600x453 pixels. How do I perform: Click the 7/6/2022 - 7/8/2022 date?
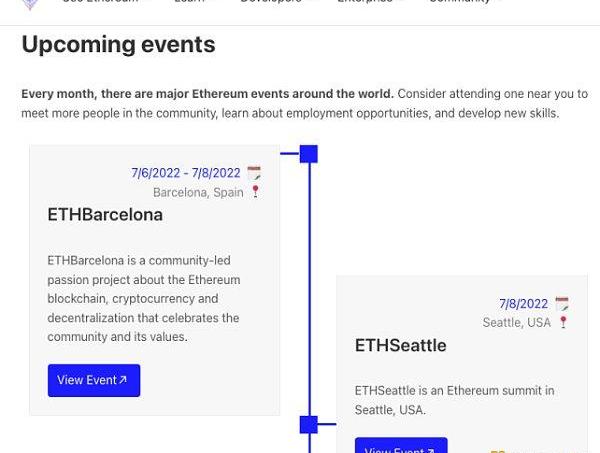186,174
